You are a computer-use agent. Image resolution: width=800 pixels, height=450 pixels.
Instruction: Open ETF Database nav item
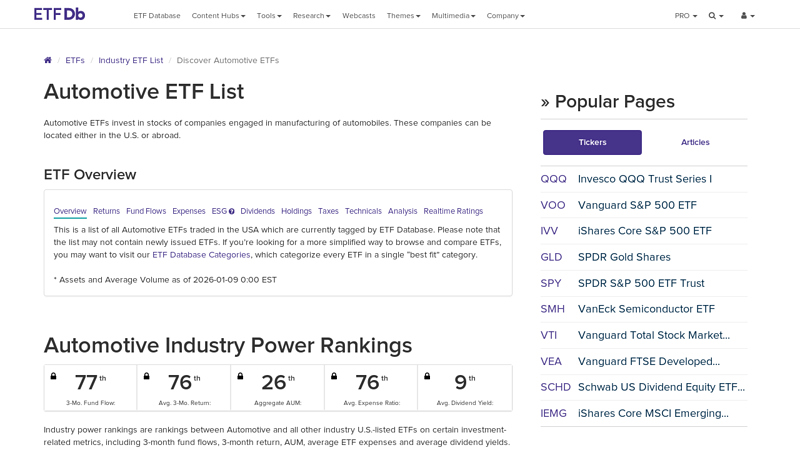point(157,16)
